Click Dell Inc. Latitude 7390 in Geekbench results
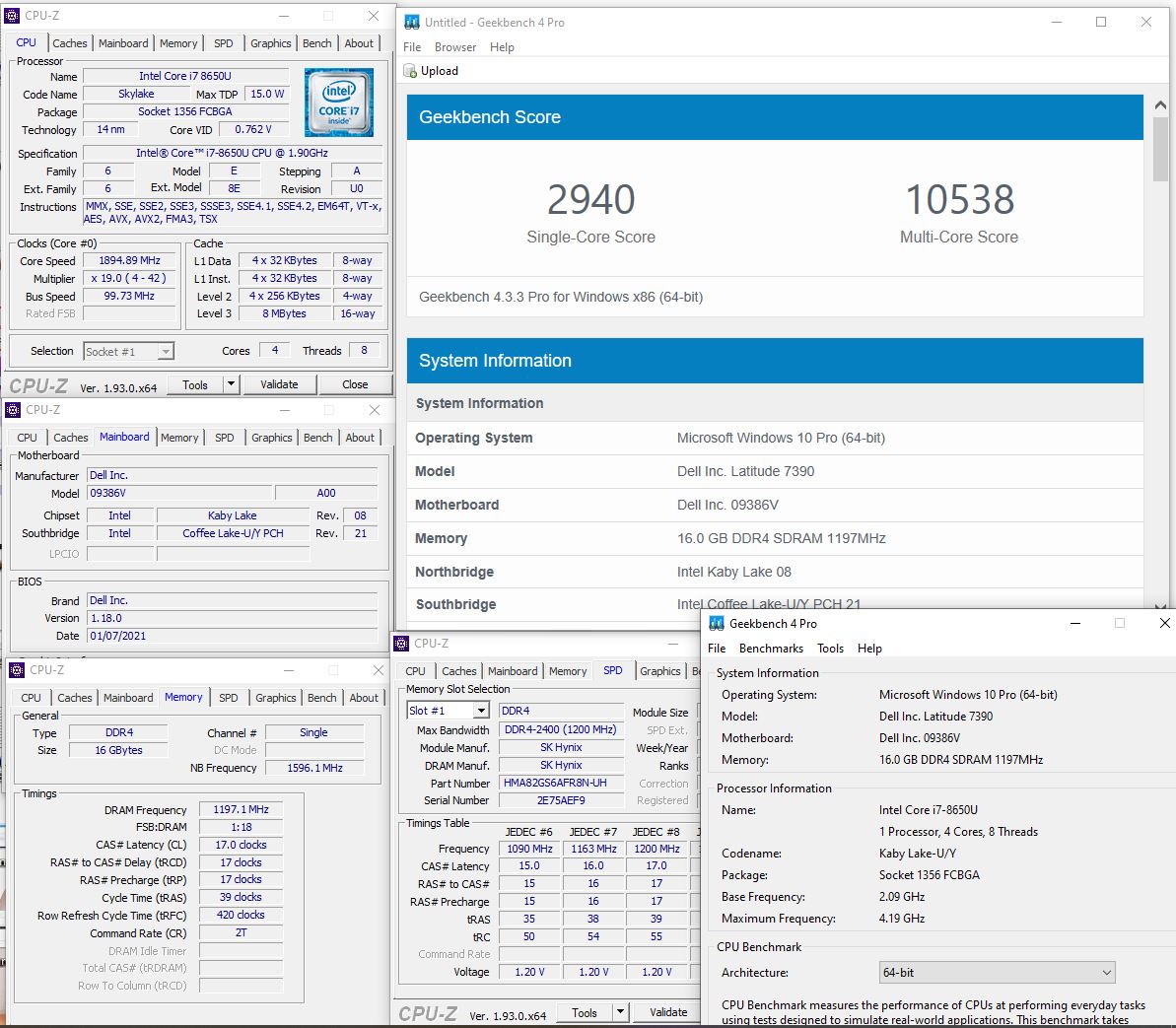 click(745, 472)
